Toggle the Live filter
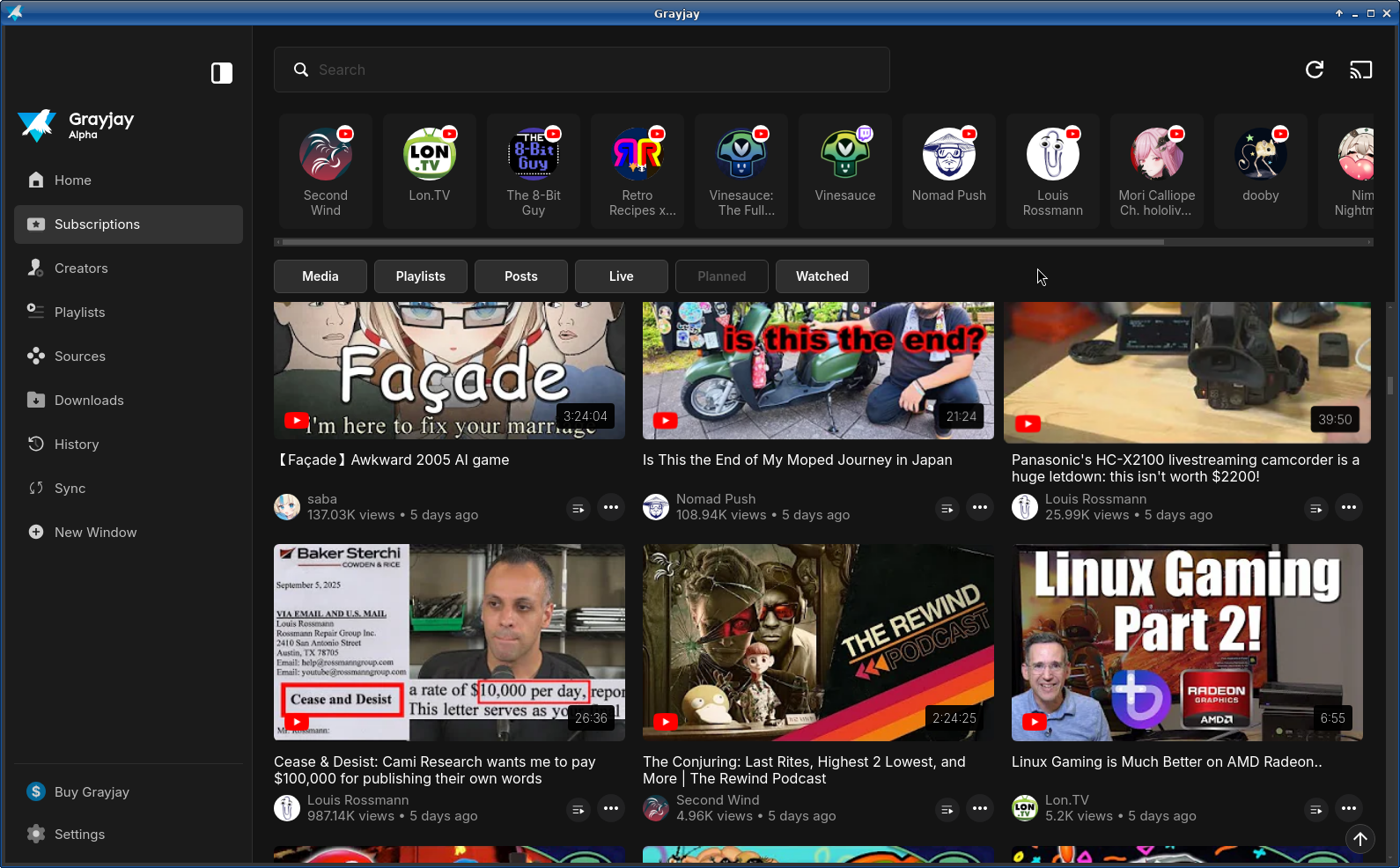 (x=622, y=276)
